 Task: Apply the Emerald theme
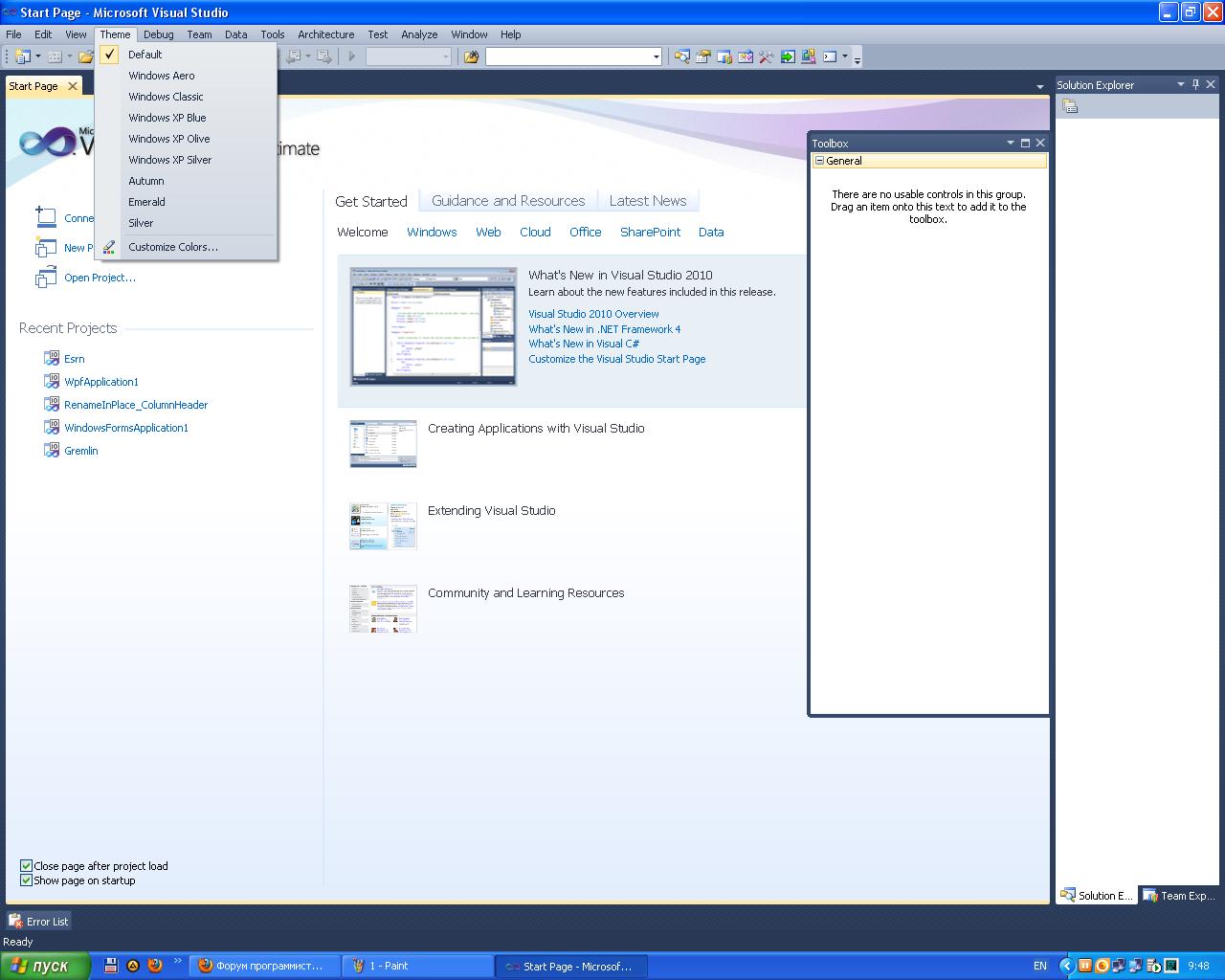tap(147, 202)
